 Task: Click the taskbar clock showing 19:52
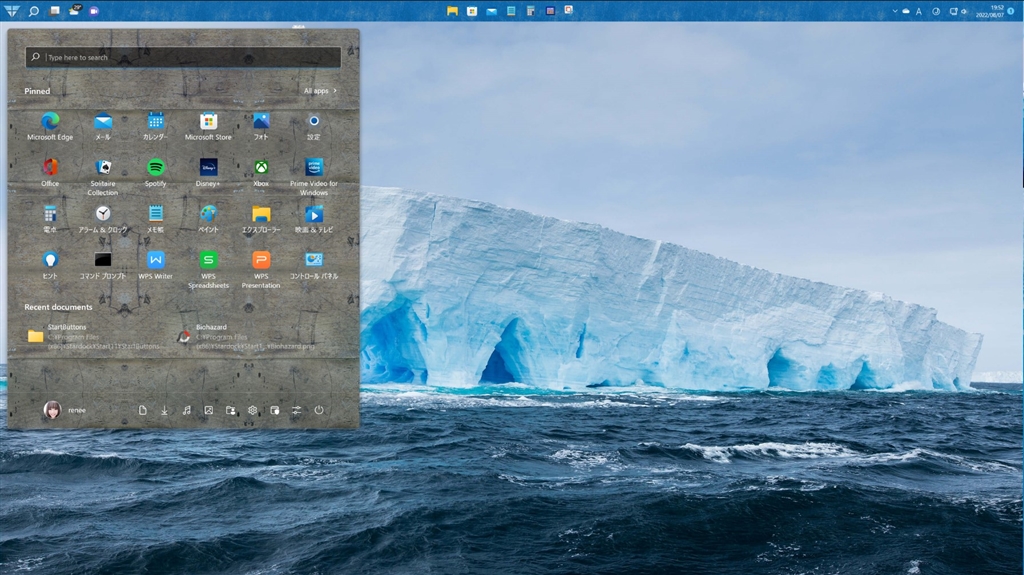point(997,11)
